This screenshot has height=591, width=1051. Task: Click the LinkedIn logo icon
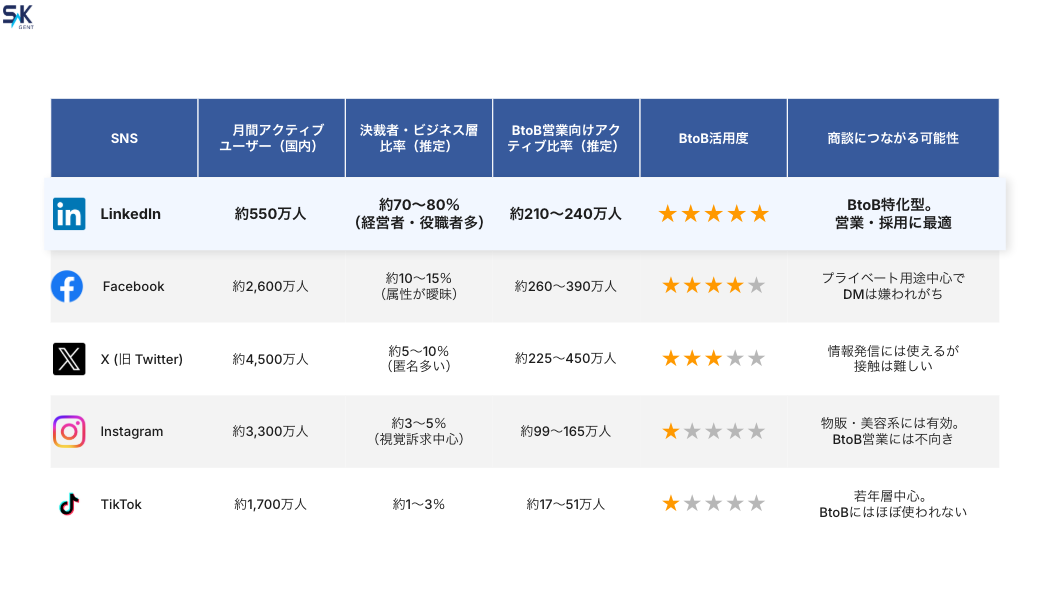[x=69, y=214]
